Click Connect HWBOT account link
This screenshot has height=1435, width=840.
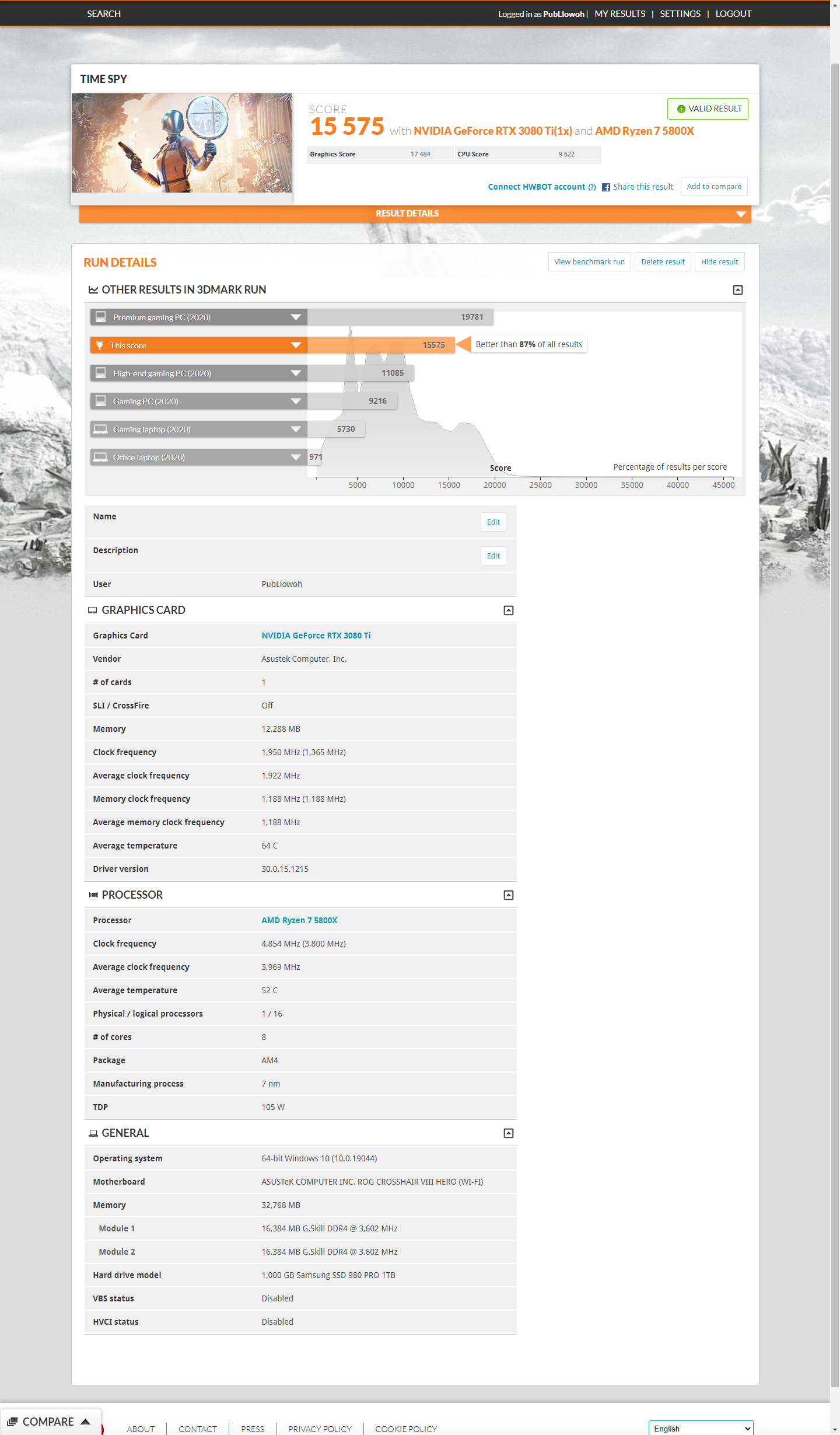pos(537,187)
